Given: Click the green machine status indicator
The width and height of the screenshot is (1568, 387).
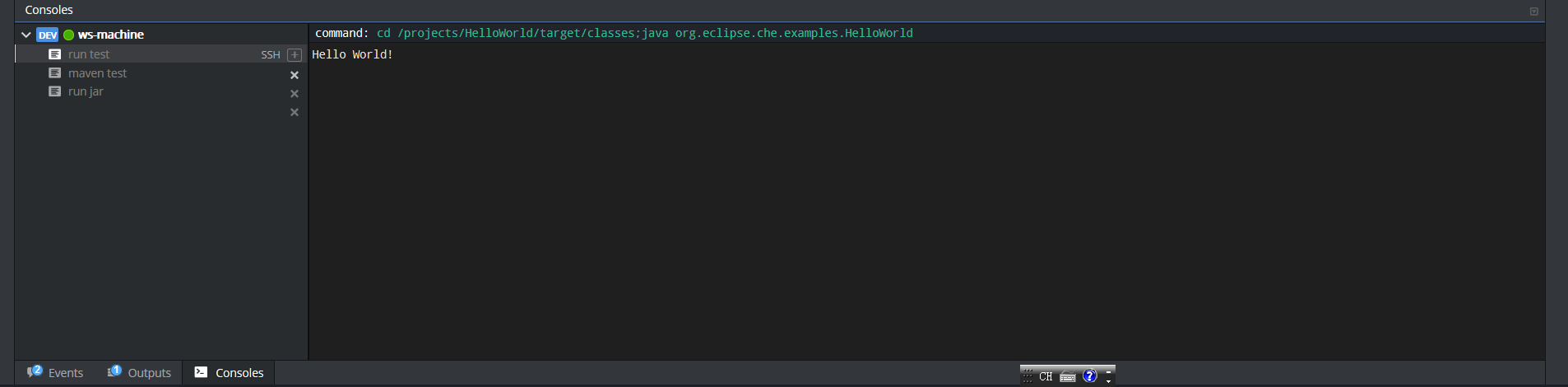Looking at the screenshot, I should [x=69, y=35].
